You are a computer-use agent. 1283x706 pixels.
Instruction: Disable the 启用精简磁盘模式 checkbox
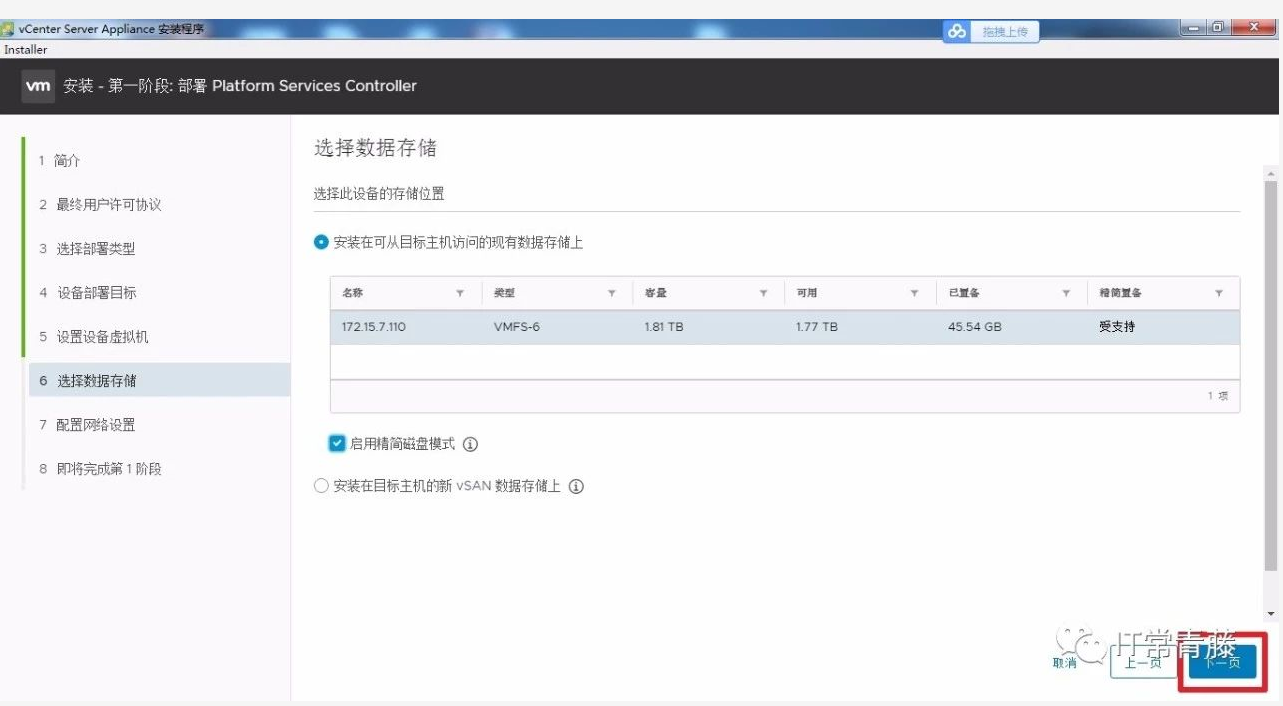pos(337,443)
